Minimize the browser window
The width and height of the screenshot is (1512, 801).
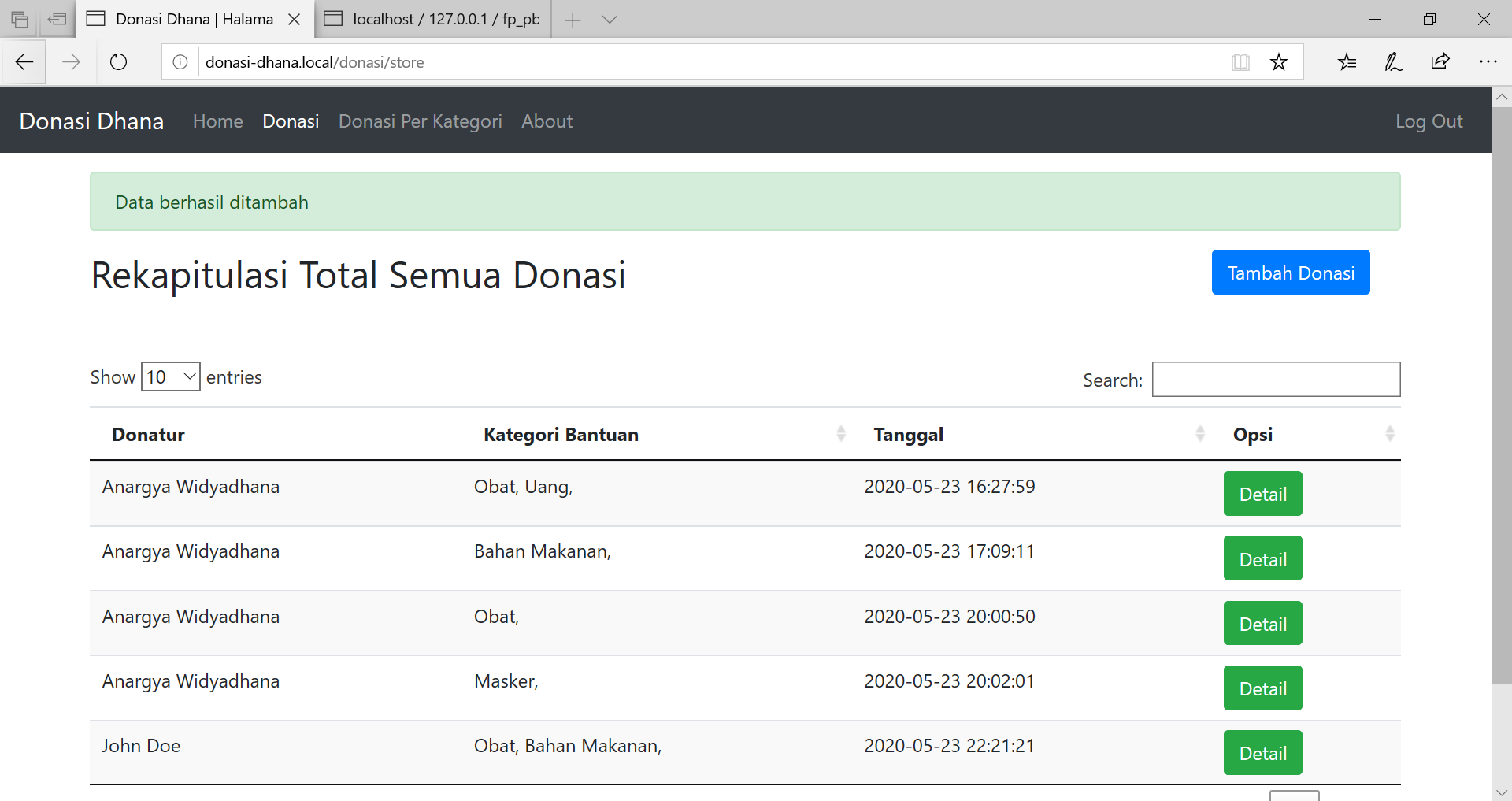[x=1376, y=20]
